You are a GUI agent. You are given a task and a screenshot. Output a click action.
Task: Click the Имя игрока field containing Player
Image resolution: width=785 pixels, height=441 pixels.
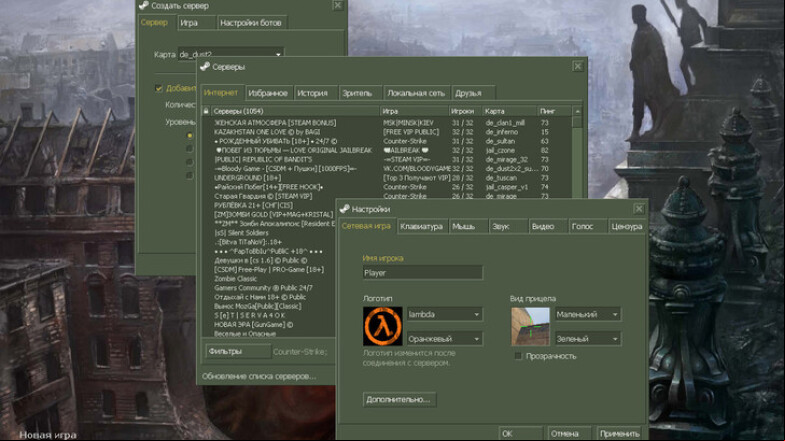click(423, 273)
